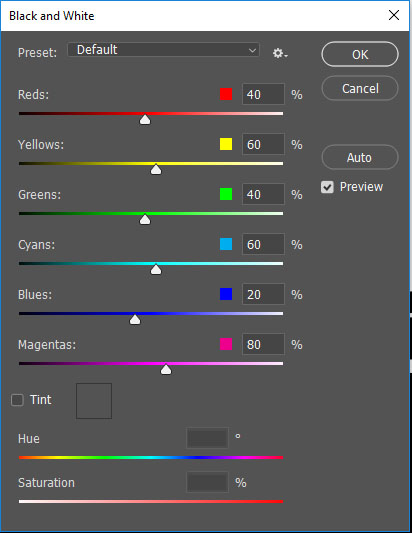Expand the Preset dropdown showing Default

coord(164,50)
